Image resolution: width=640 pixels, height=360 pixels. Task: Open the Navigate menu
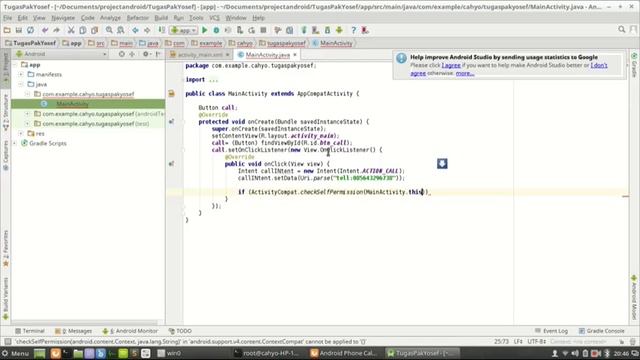(63, 18)
